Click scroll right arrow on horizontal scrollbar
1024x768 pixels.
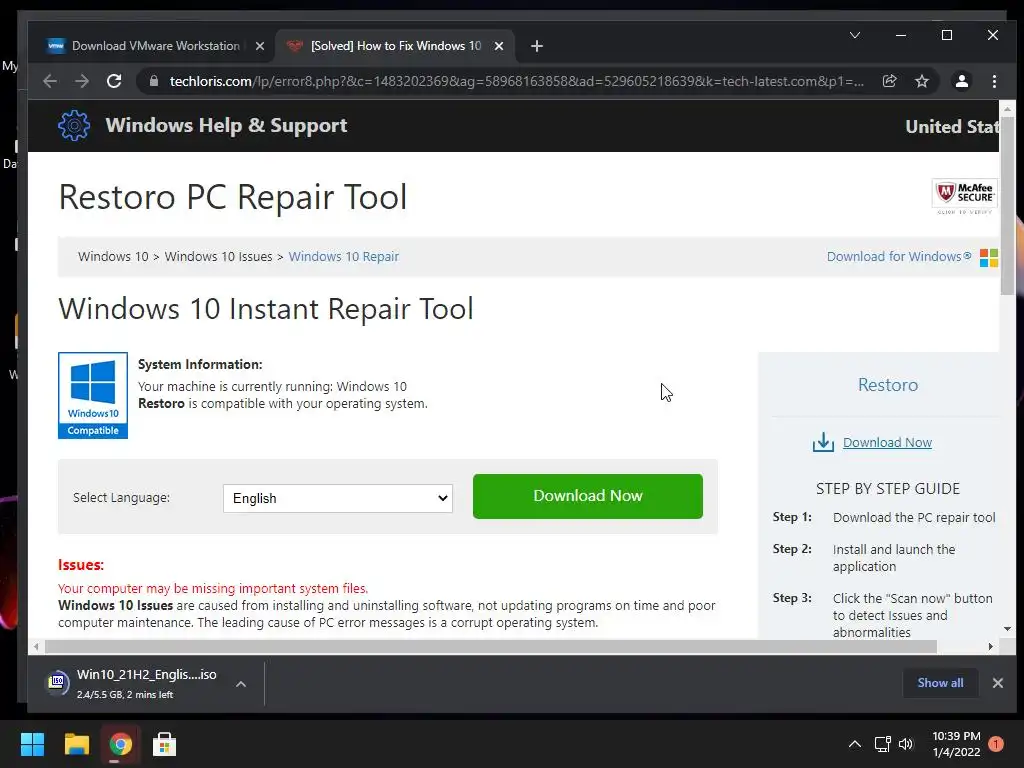coord(991,647)
